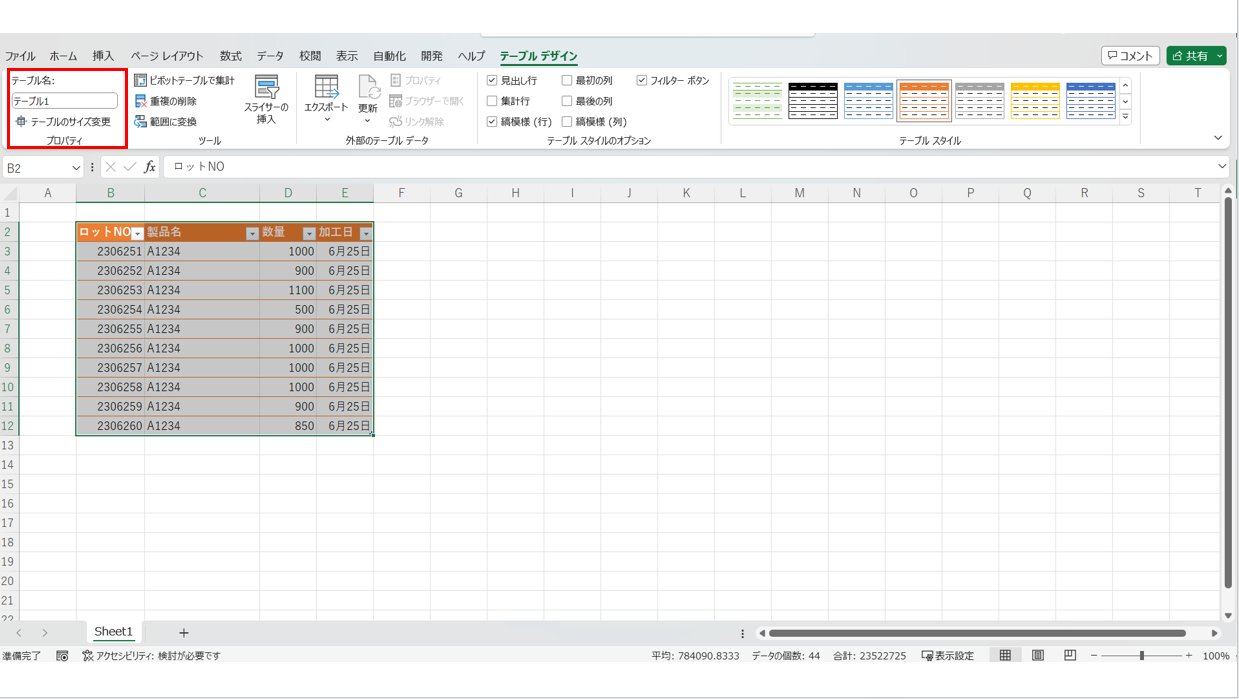
Task: Open the ファイル menu tab
Action: [20, 56]
